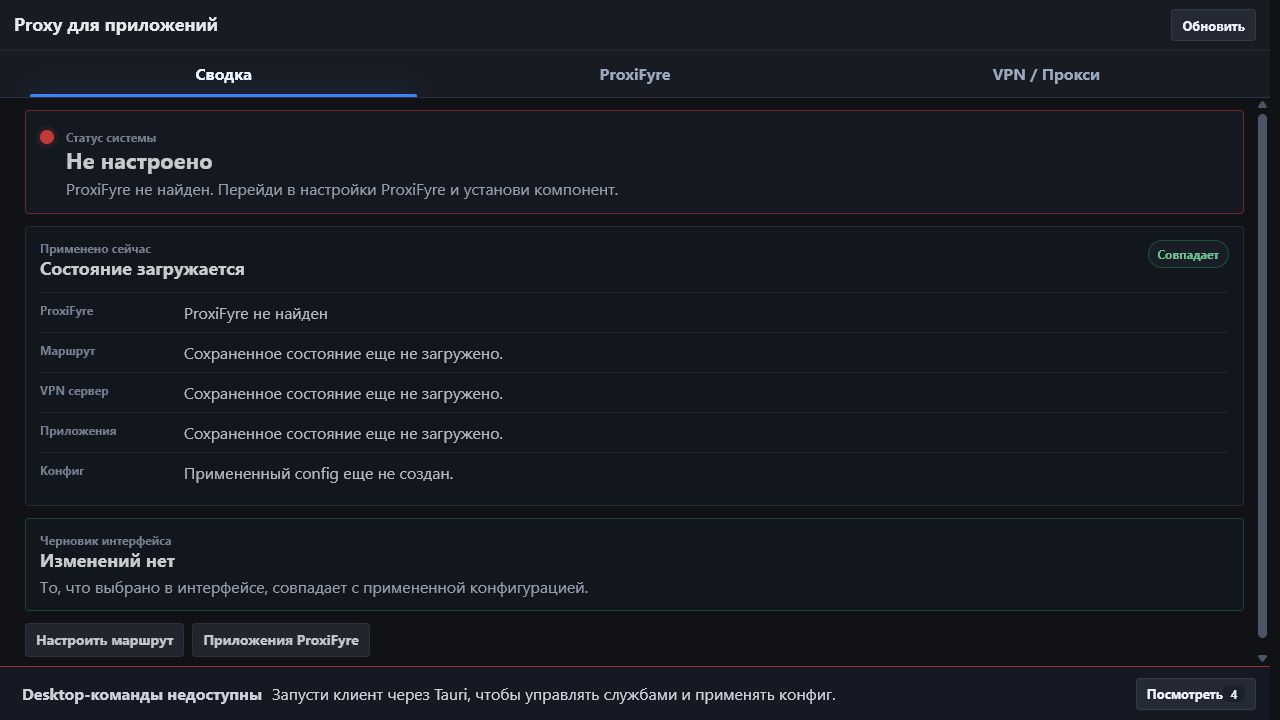
Task: Click the 'Запусти клиент через Tauri' hint text
Action: [553, 695]
